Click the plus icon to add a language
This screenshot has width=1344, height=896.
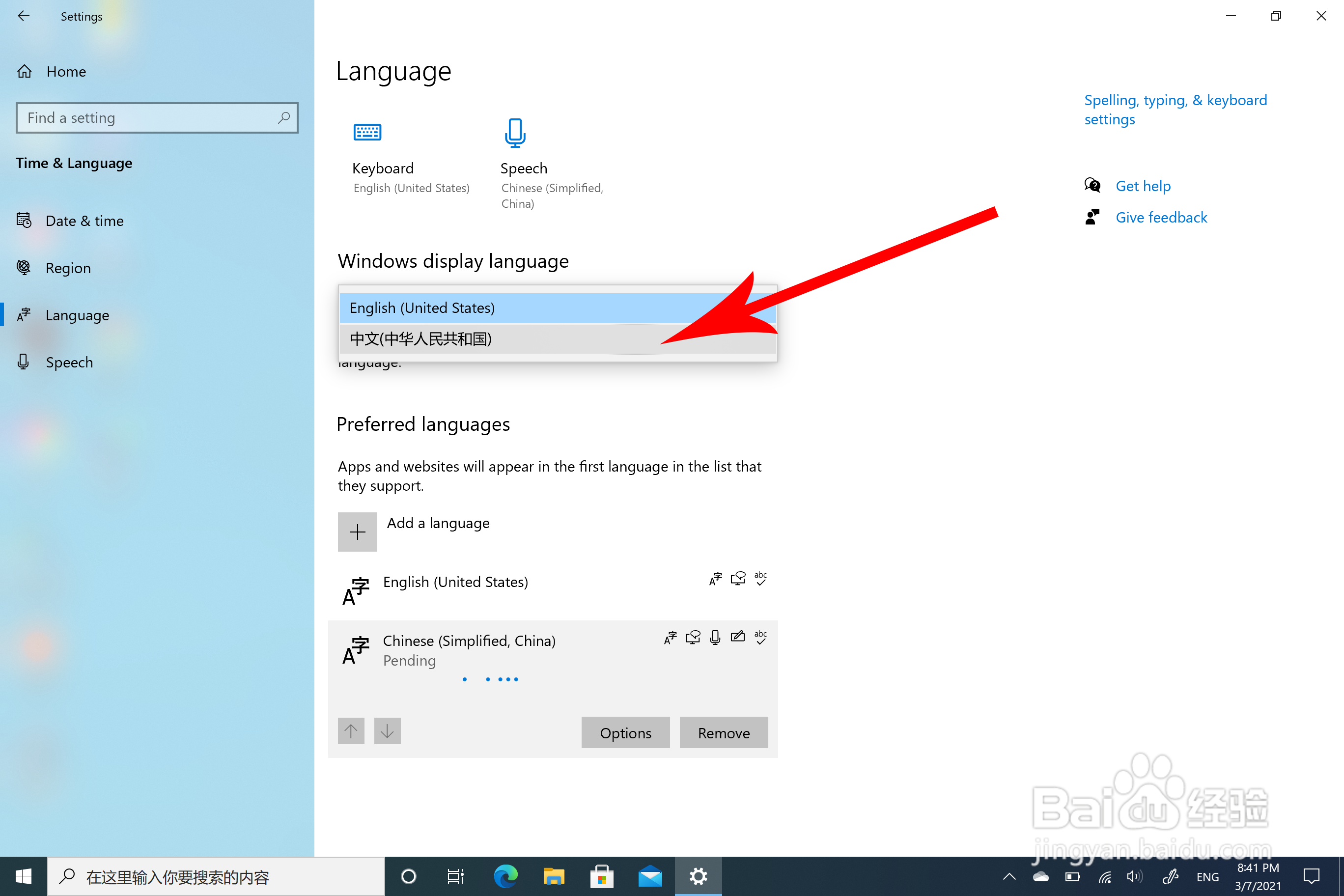click(x=357, y=532)
